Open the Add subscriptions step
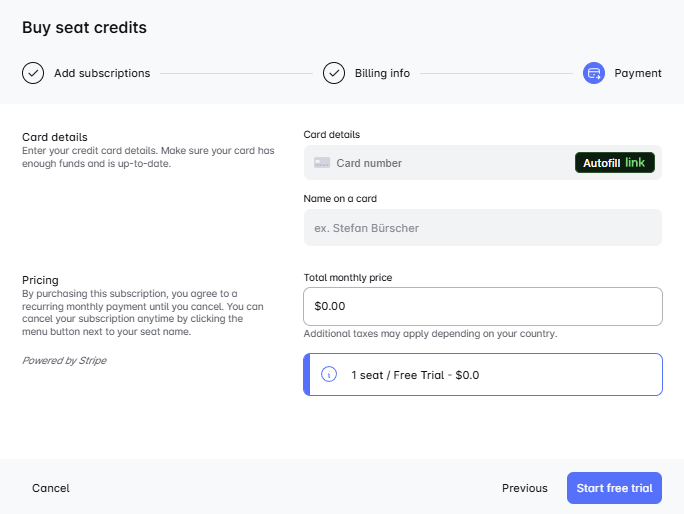 pos(102,73)
